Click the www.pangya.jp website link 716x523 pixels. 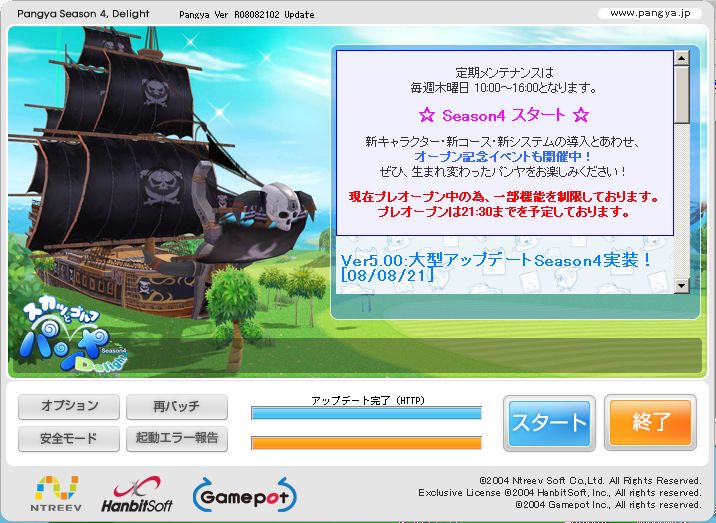(x=650, y=13)
